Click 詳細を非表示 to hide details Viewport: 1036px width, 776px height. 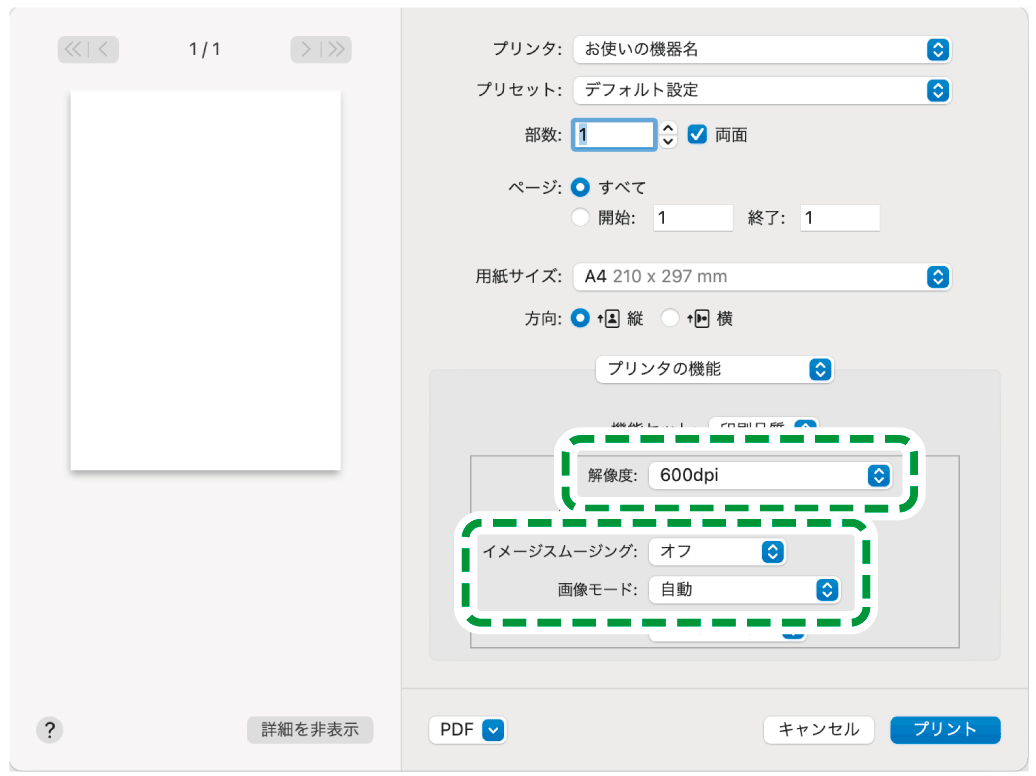(310, 730)
